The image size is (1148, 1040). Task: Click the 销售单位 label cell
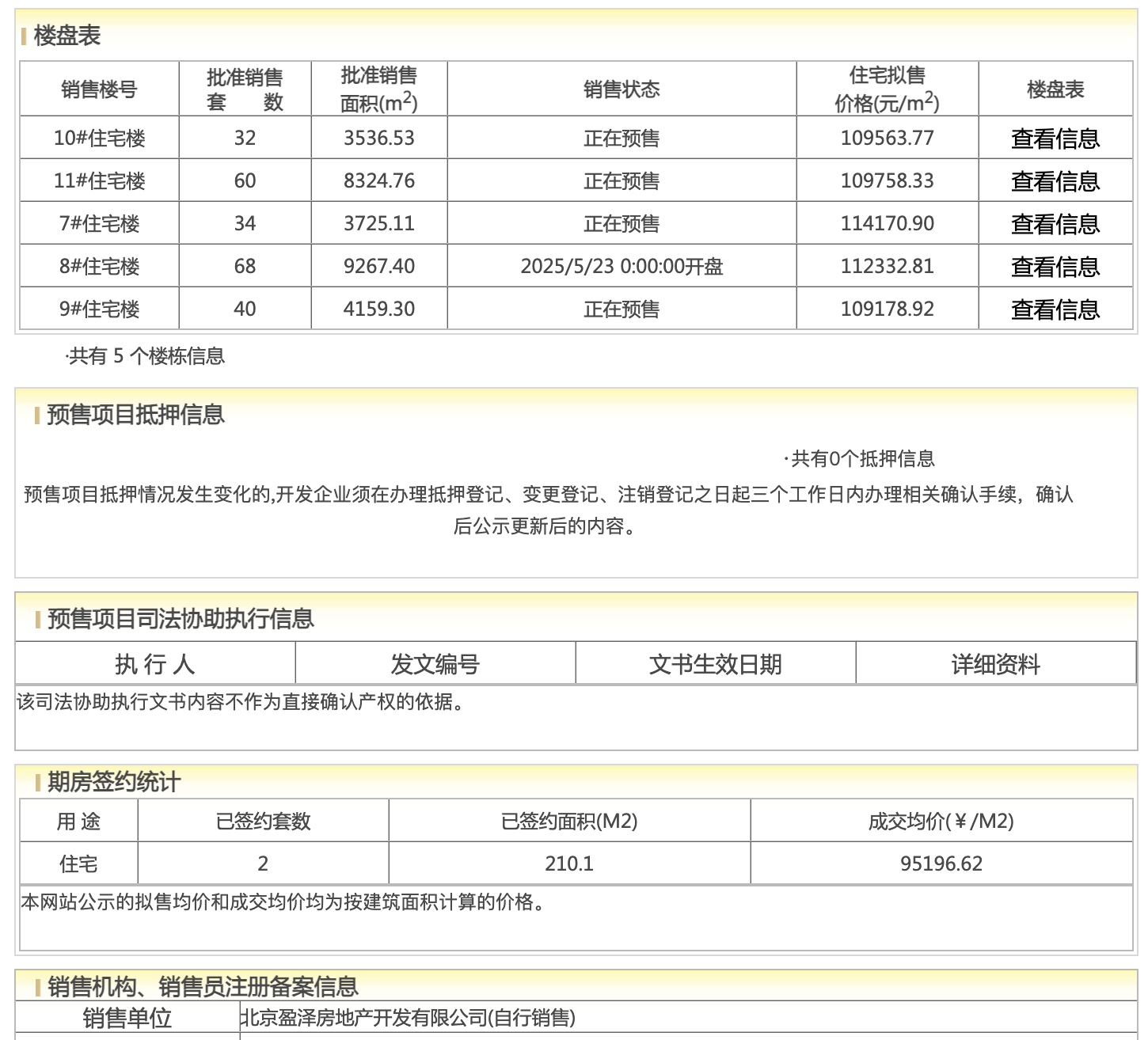(127, 1018)
